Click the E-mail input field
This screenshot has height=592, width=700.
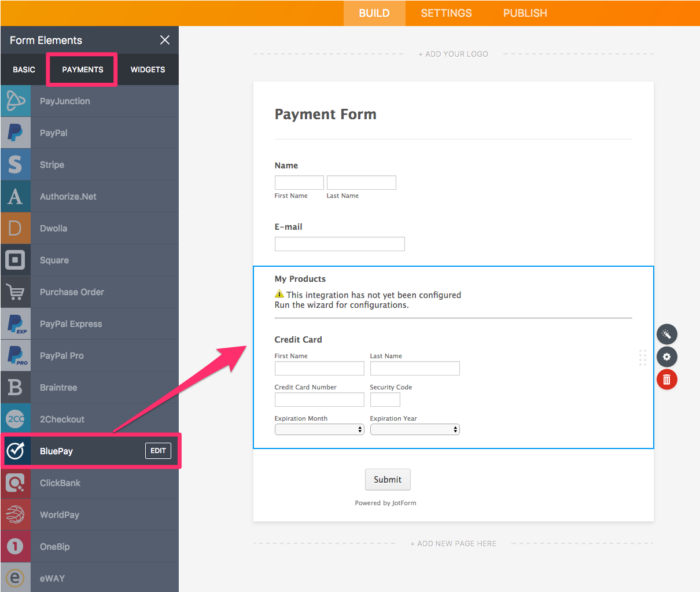point(340,244)
